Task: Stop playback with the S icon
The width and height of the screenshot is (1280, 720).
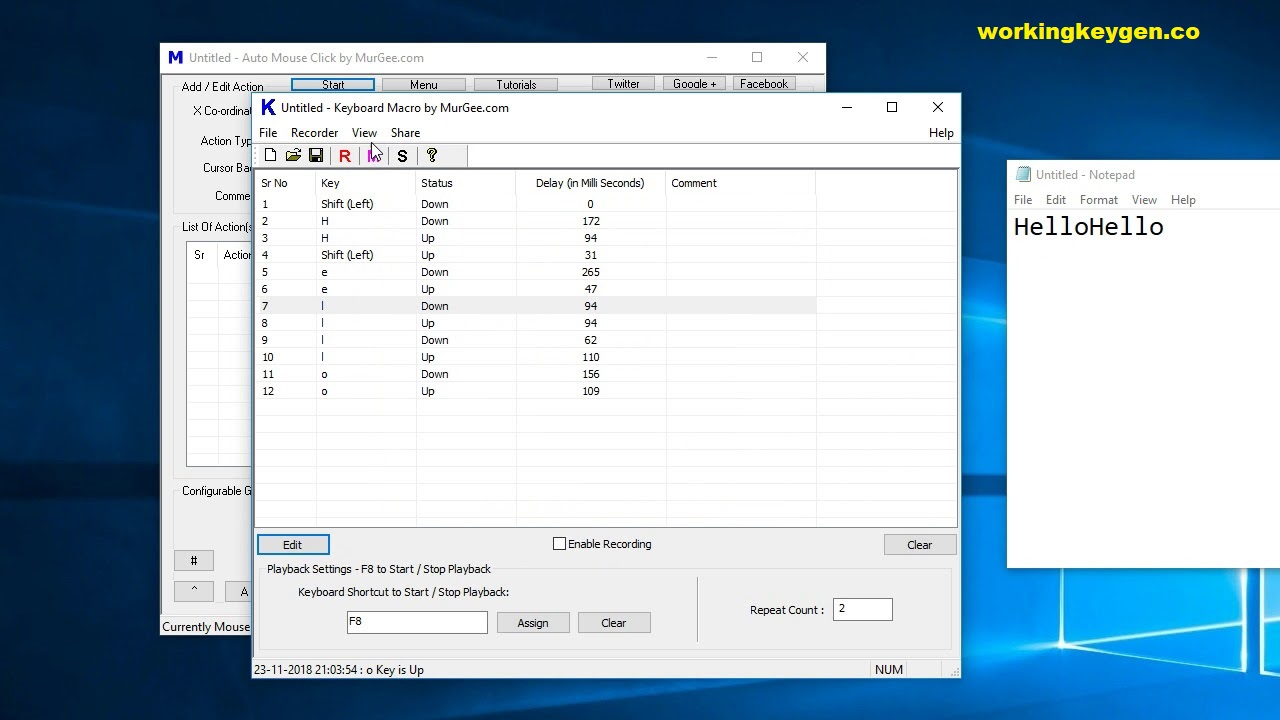Action: (x=402, y=155)
